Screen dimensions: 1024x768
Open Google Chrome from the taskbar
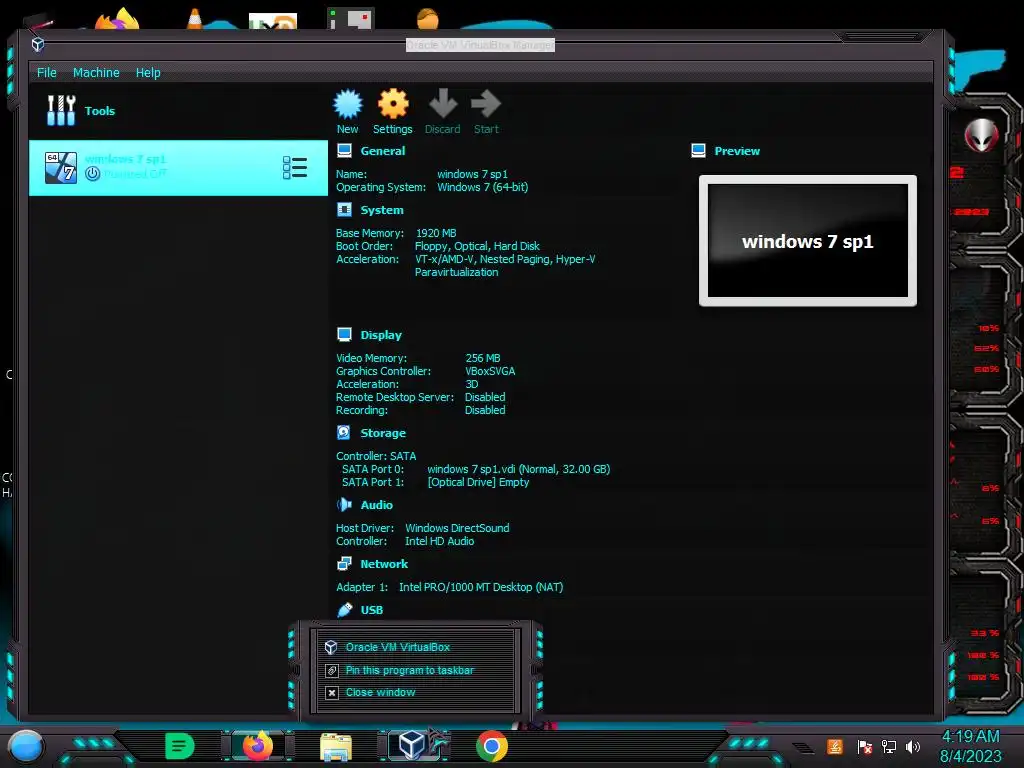(492, 746)
